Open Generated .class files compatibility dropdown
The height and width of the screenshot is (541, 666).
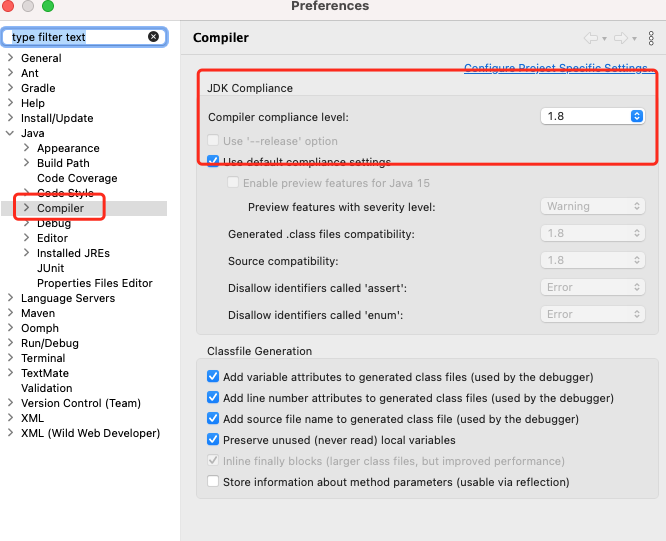[593, 233]
